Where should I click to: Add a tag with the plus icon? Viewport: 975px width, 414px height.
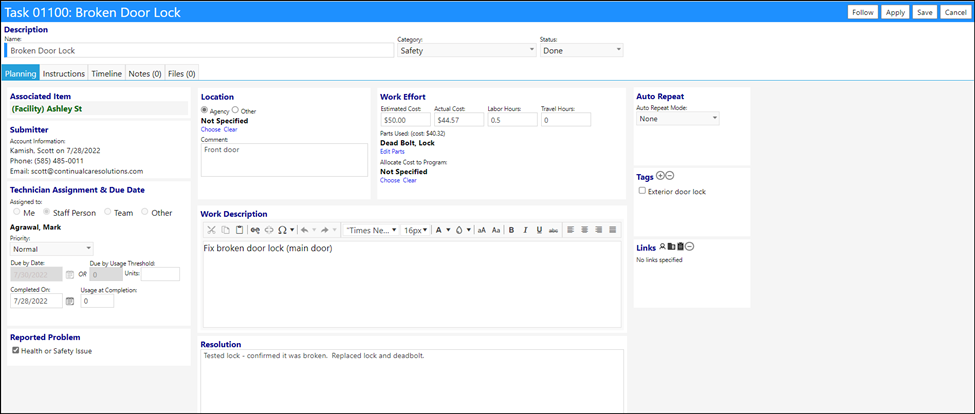click(x=660, y=176)
